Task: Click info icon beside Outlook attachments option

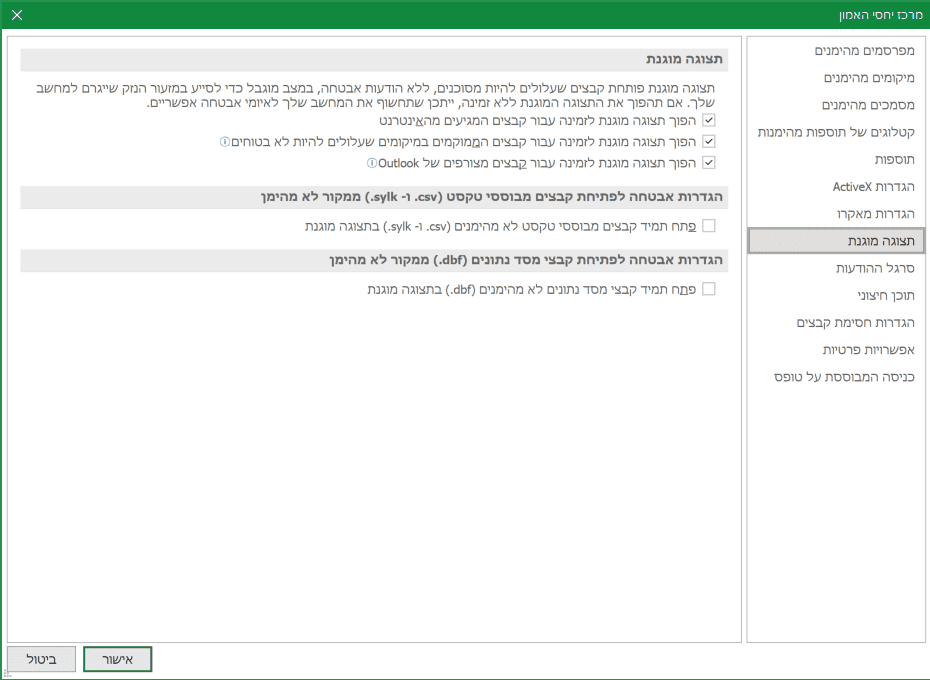Action: click(372, 163)
